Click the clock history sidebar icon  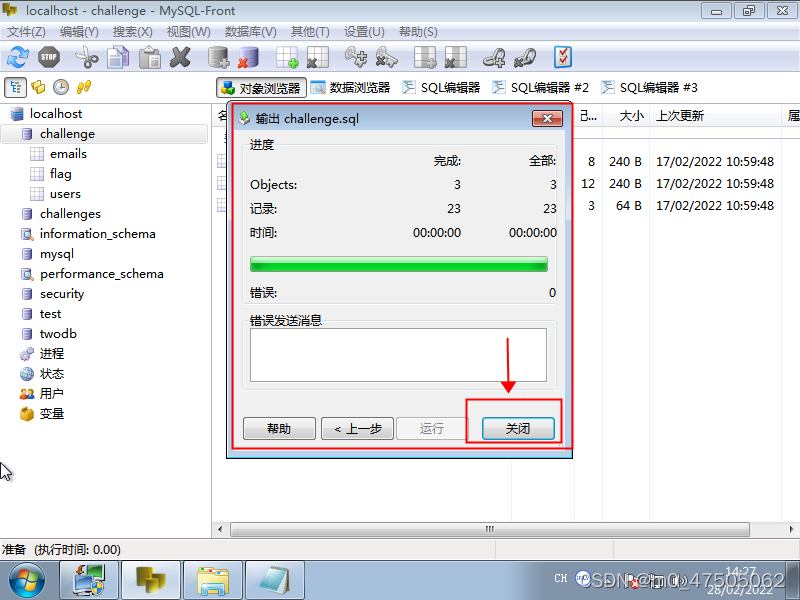click(61, 87)
